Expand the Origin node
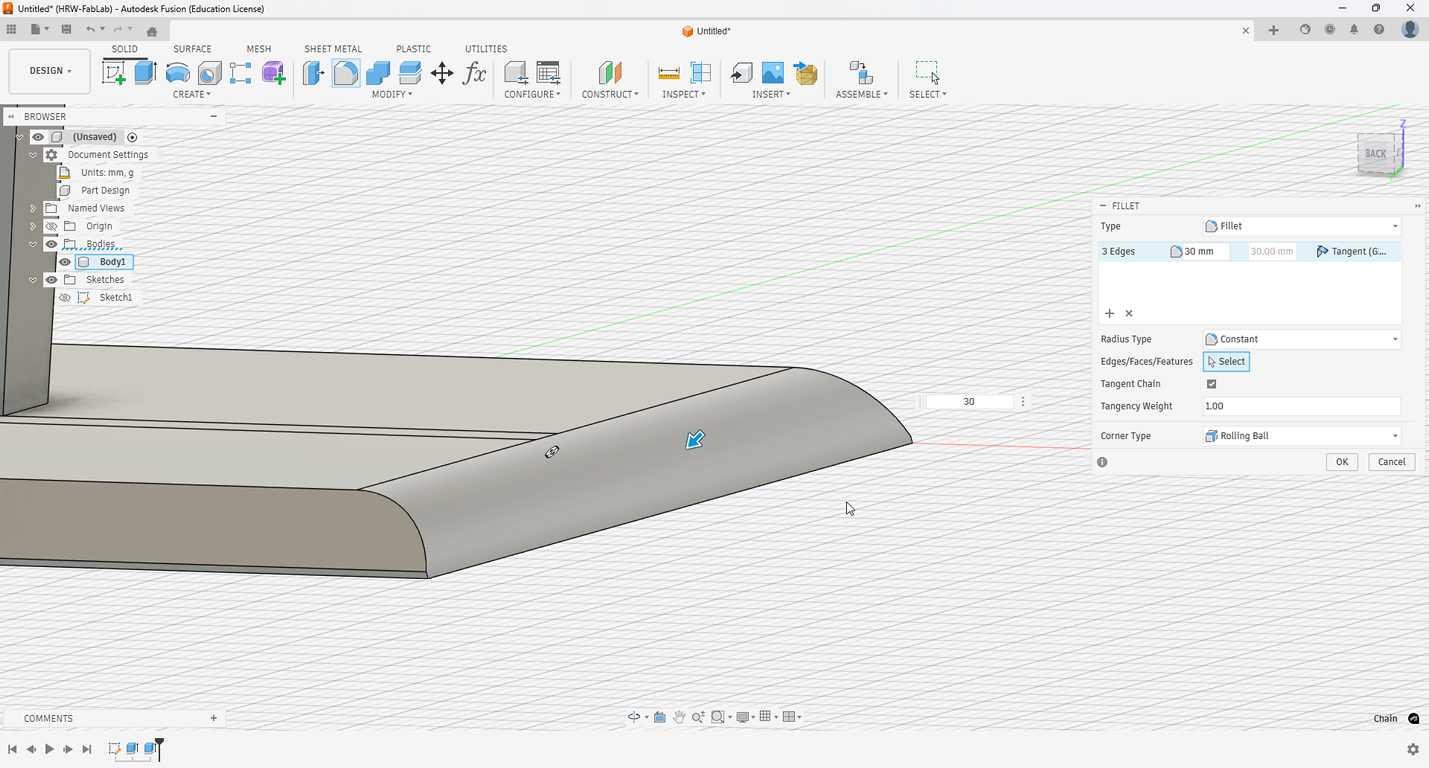 33,226
